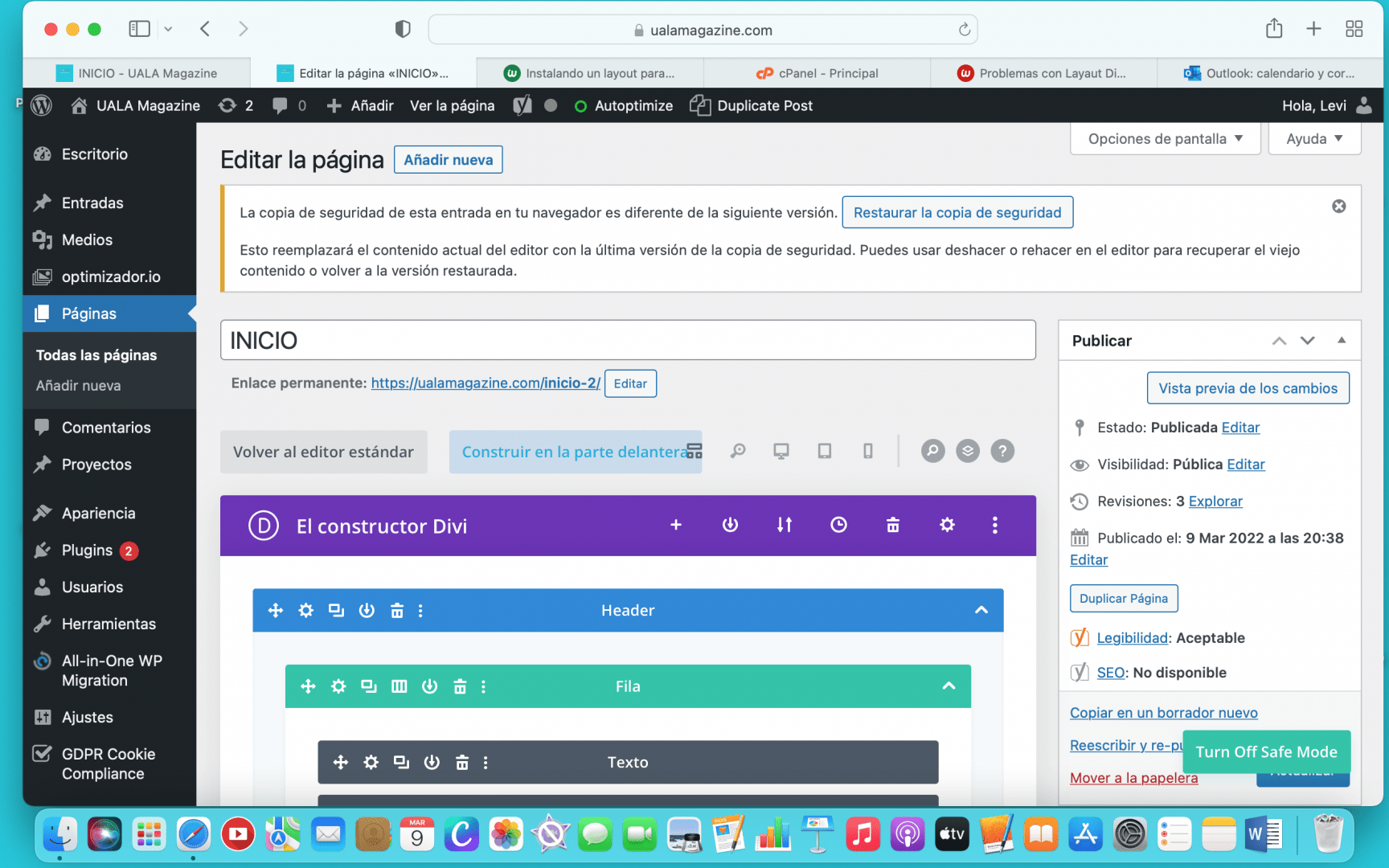Click Safari address bar
Screen dimensions: 1389x868
pyautogui.click(x=703, y=30)
